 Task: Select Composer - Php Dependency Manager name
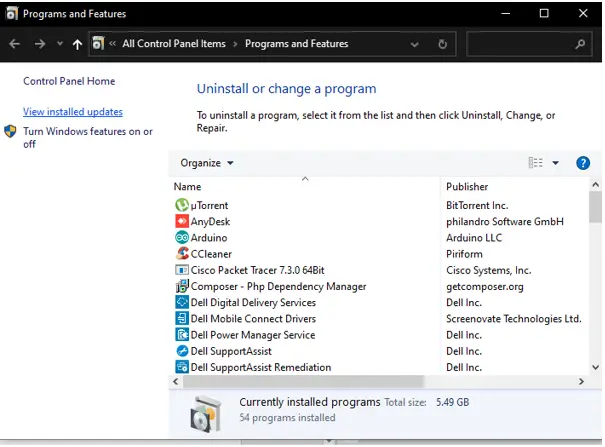tap(278, 287)
